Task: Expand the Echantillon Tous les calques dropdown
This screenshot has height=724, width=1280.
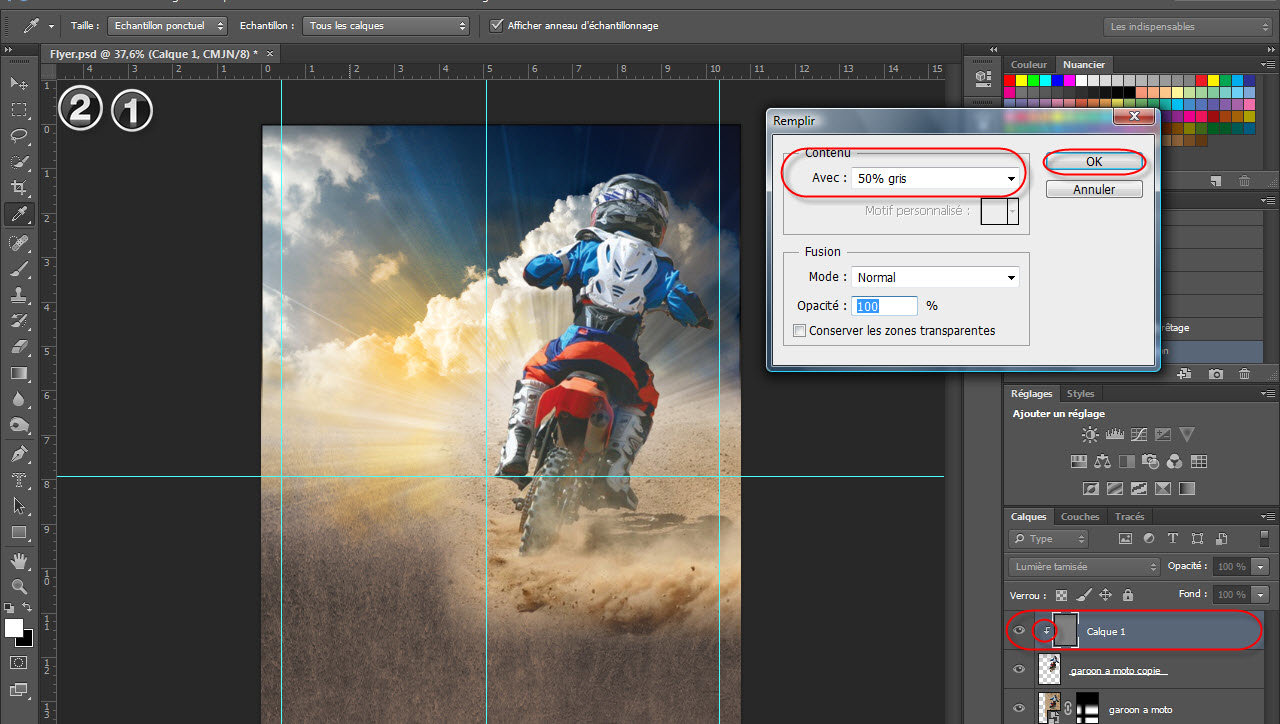Action: [x=386, y=25]
